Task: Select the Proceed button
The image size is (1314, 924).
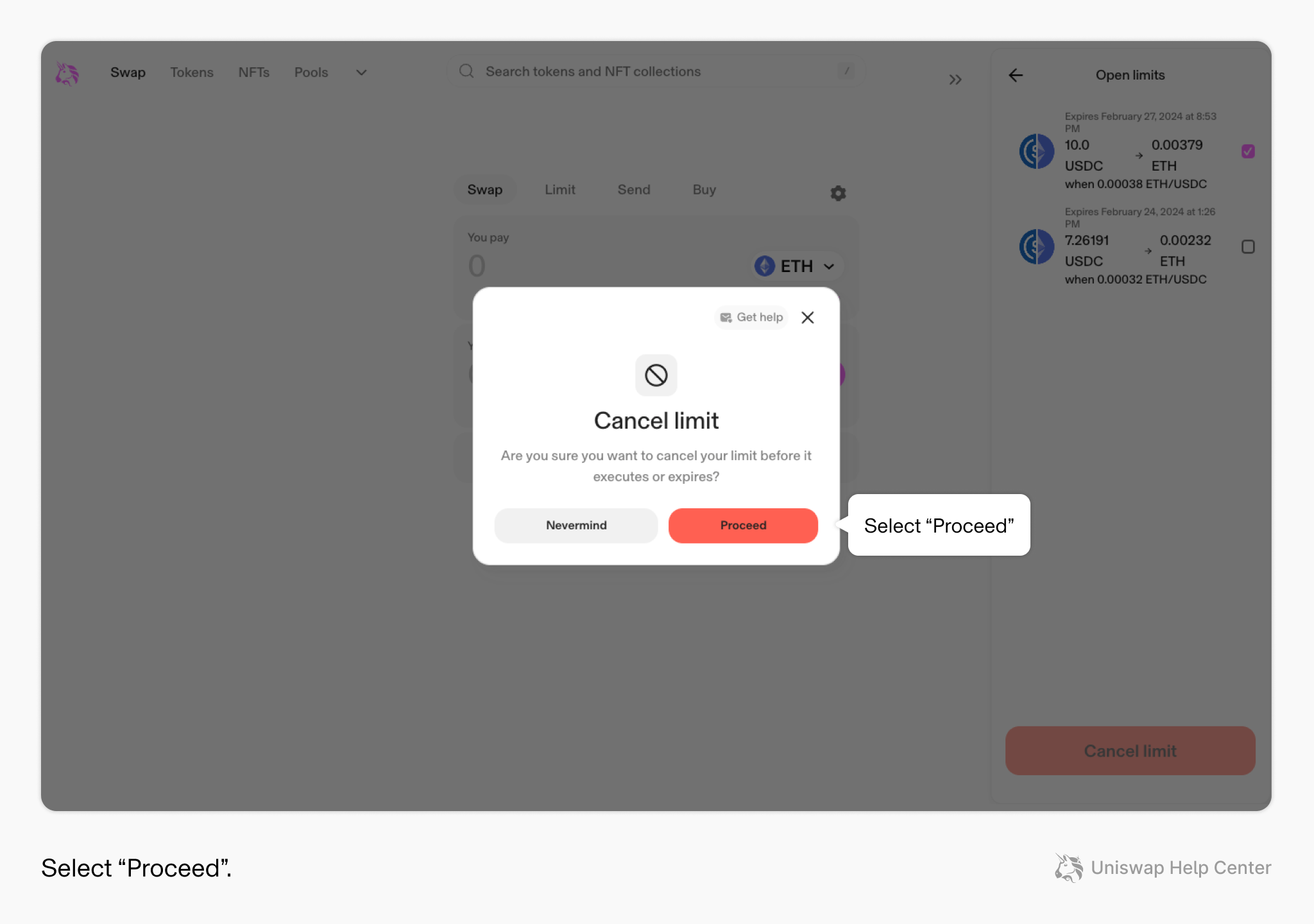Action: (743, 526)
